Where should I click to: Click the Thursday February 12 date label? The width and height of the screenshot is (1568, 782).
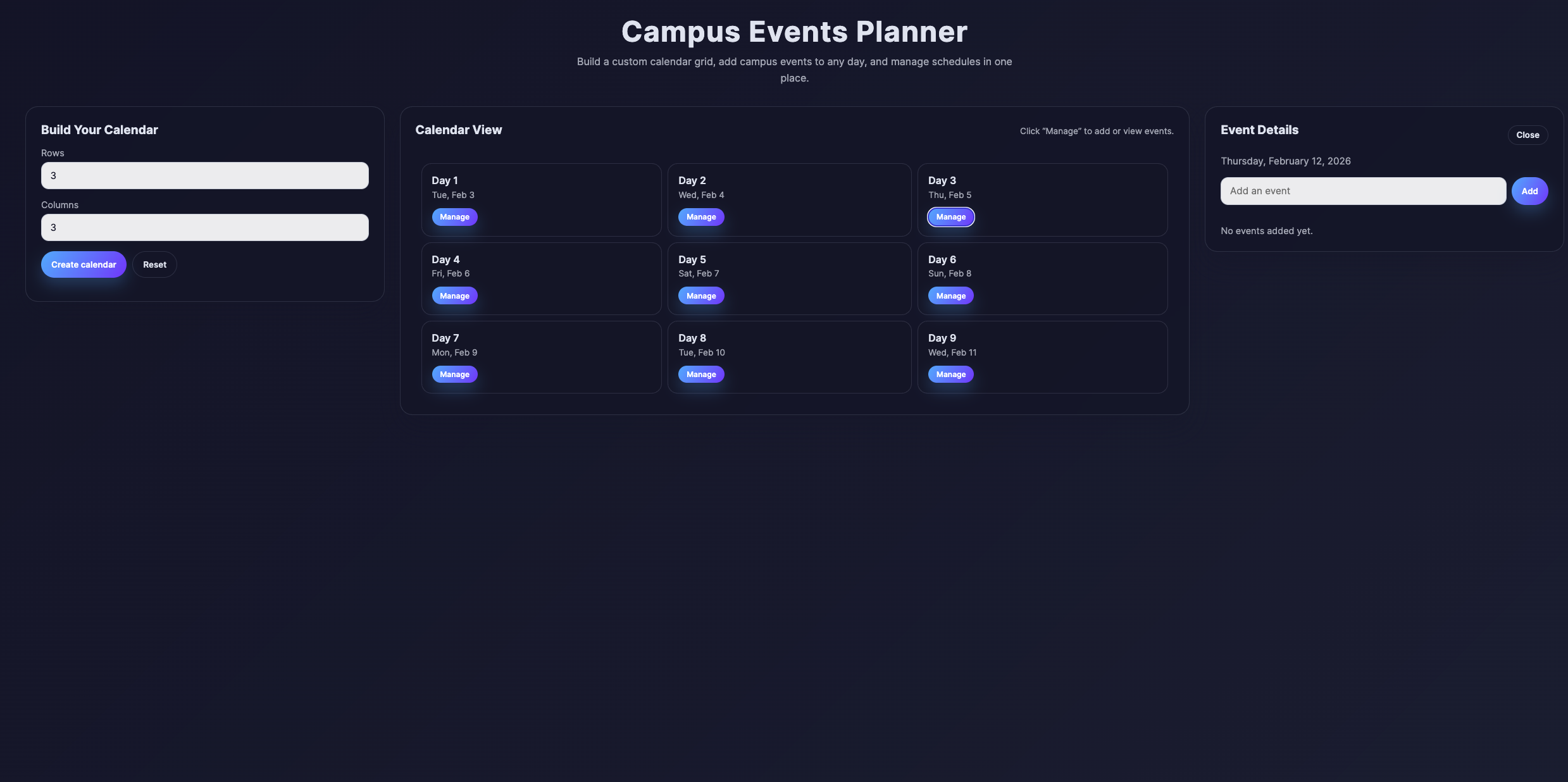1285,161
